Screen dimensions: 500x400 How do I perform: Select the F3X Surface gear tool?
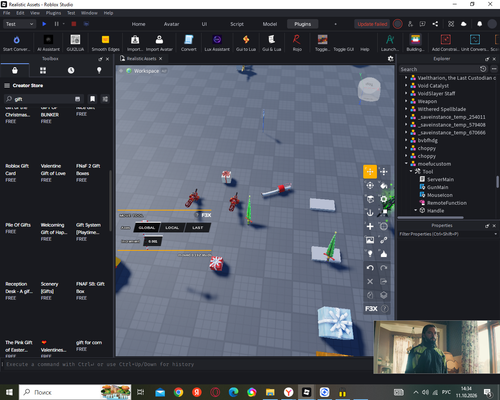click(384, 199)
